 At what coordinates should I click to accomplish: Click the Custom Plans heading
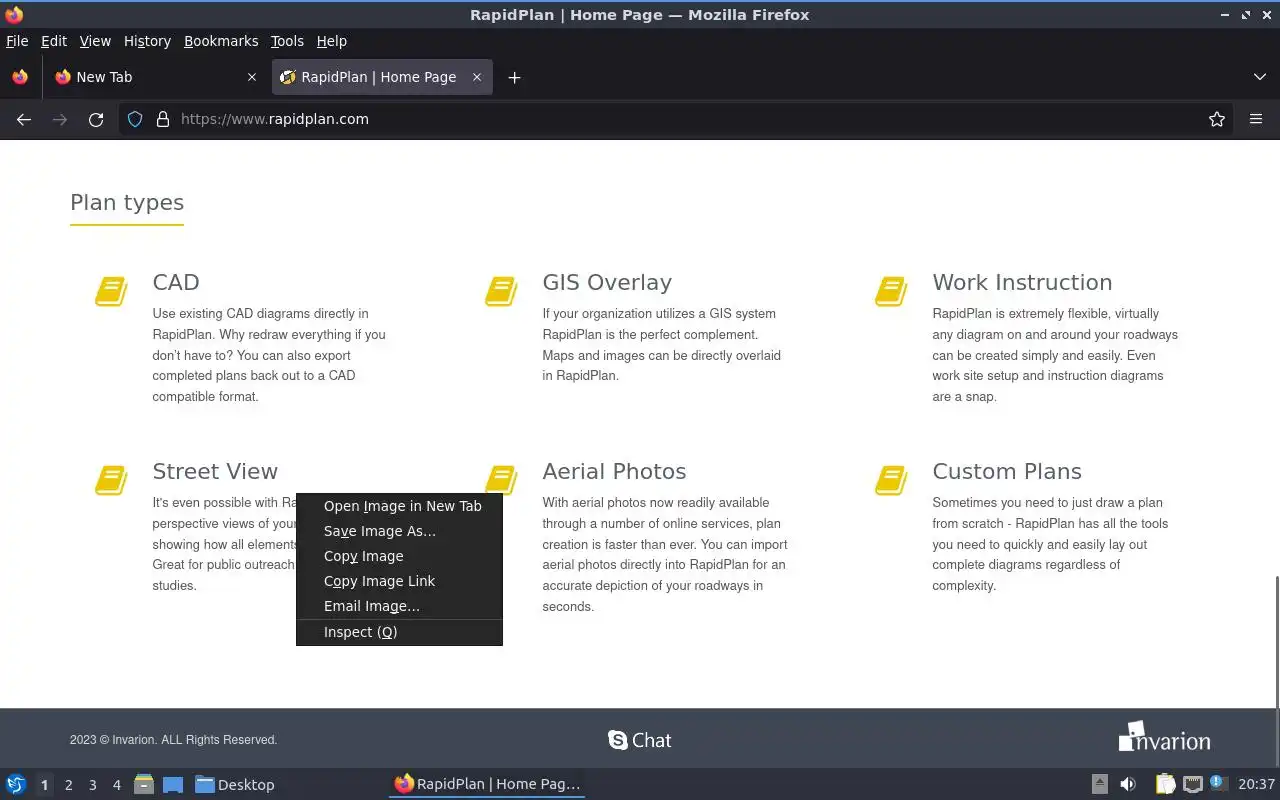pos(1007,471)
